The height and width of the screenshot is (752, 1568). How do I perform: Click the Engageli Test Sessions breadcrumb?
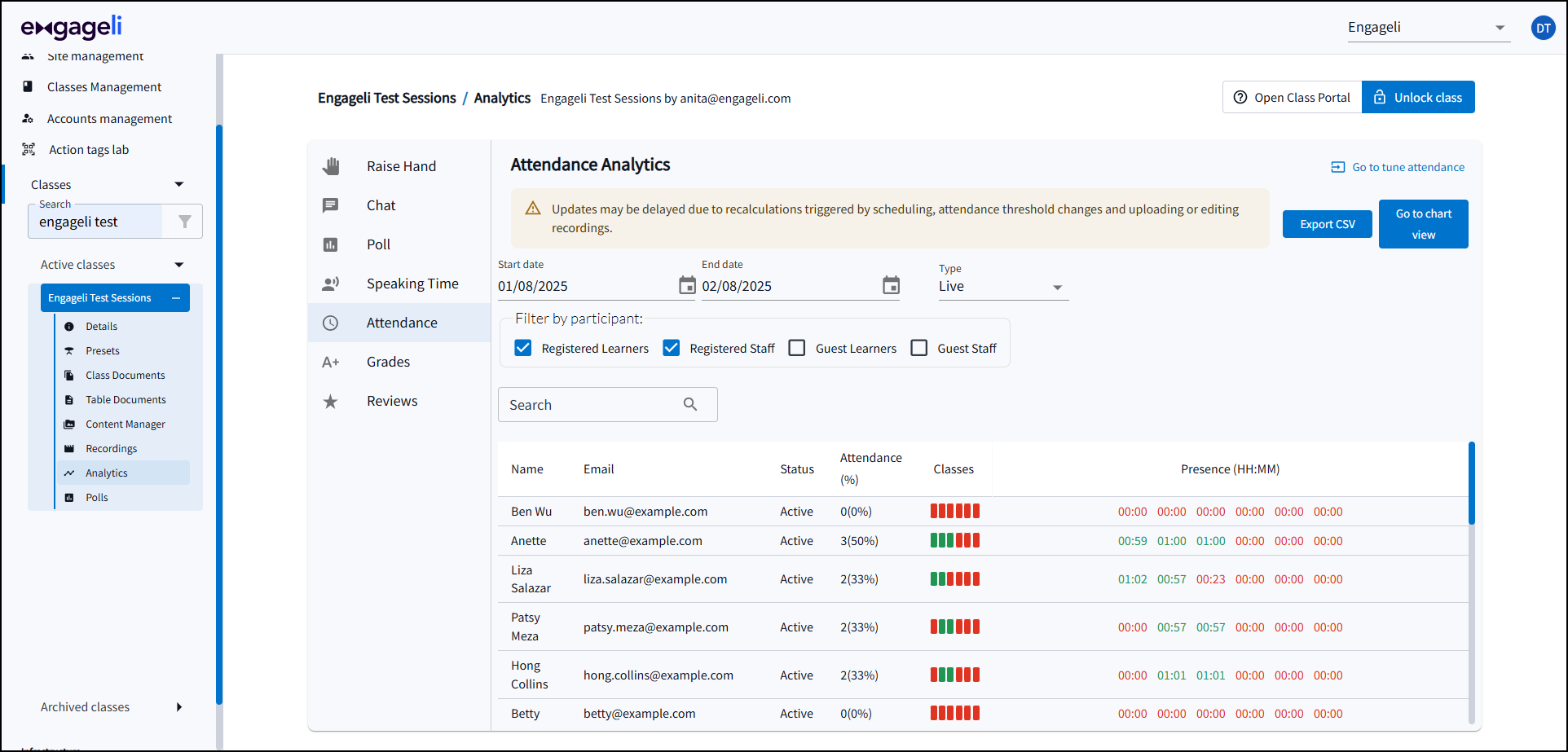[387, 98]
